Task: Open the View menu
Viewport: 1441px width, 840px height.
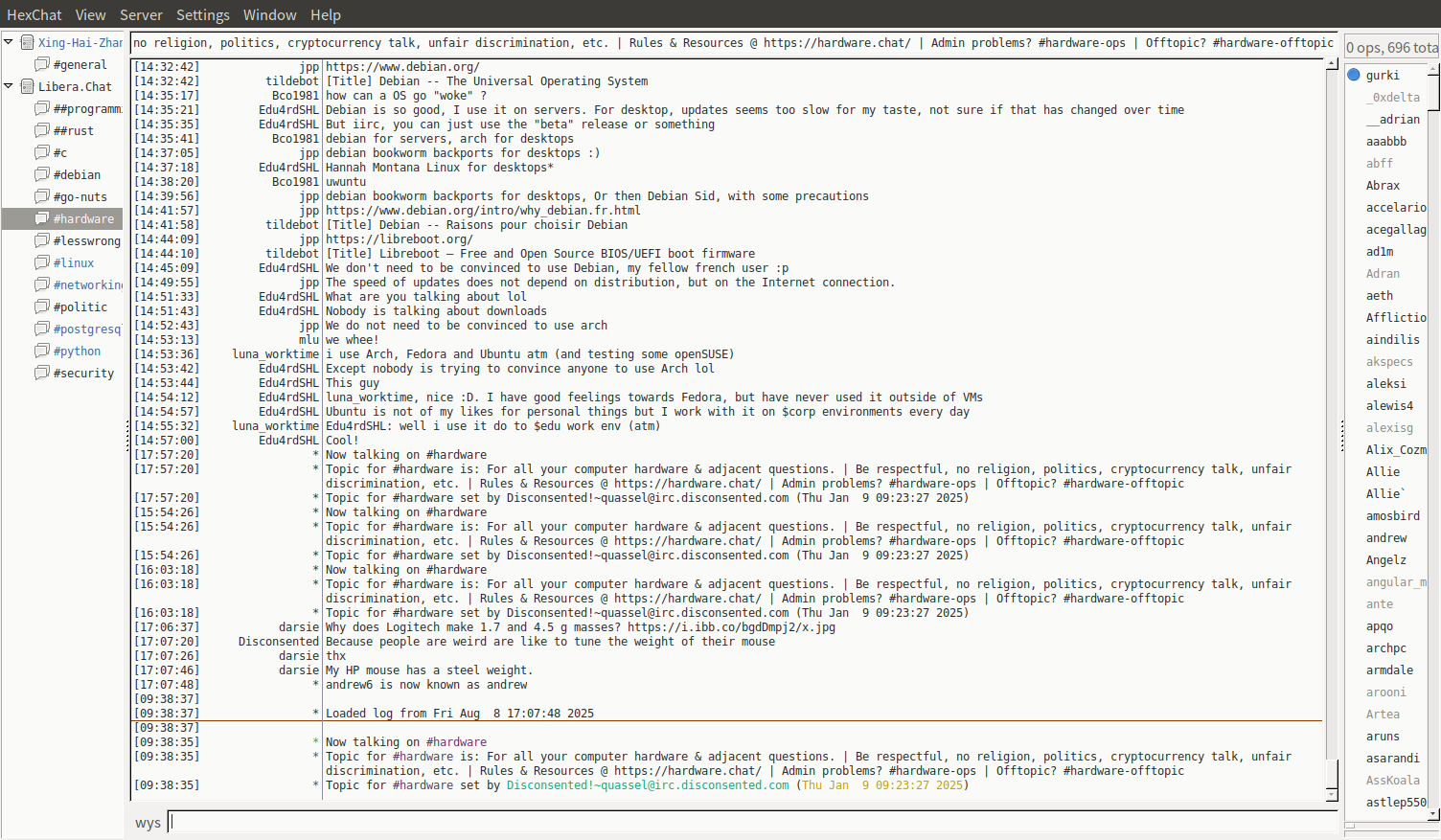Action: (x=90, y=14)
